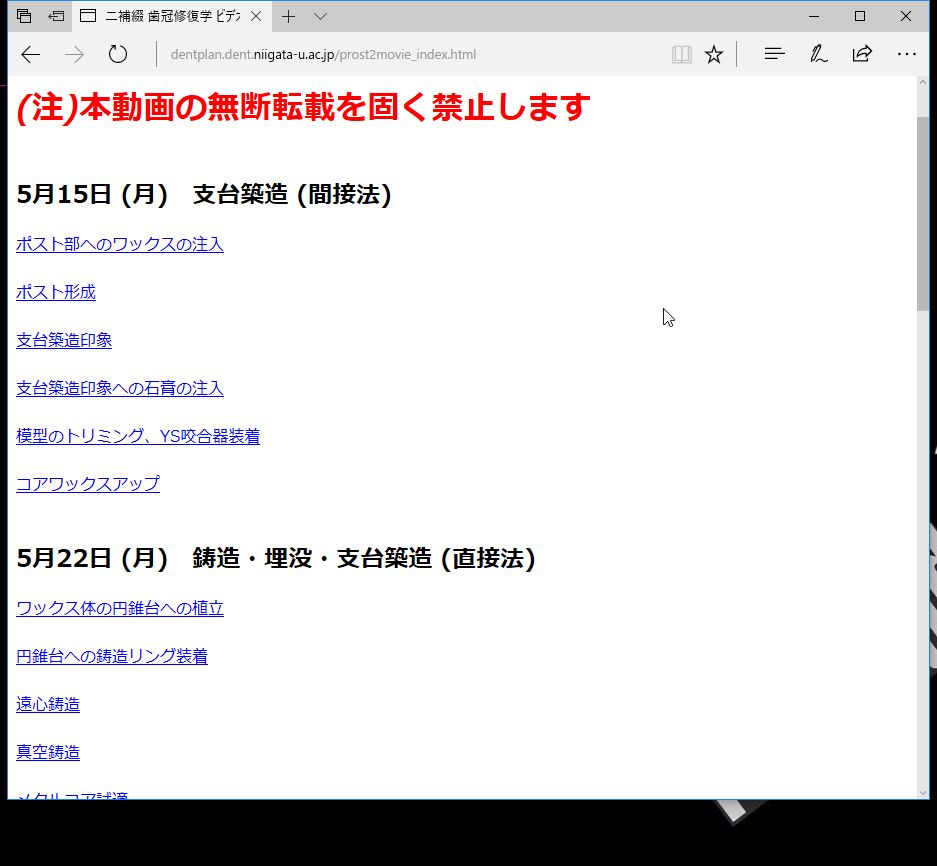This screenshot has height=866, width=937.
Task: Add page to favorites star icon
Action: click(x=713, y=54)
